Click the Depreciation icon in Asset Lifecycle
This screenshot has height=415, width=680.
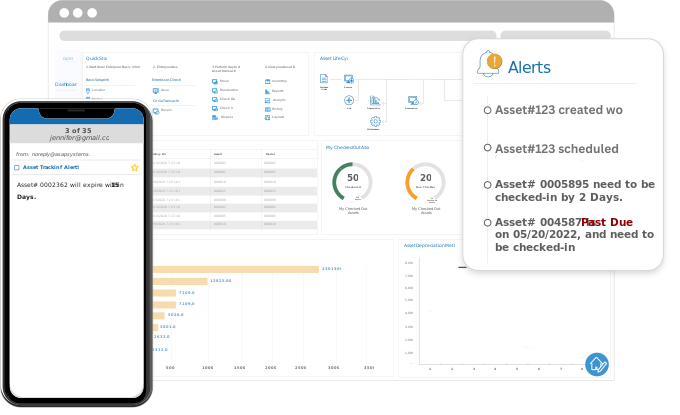[x=374, y=101]
